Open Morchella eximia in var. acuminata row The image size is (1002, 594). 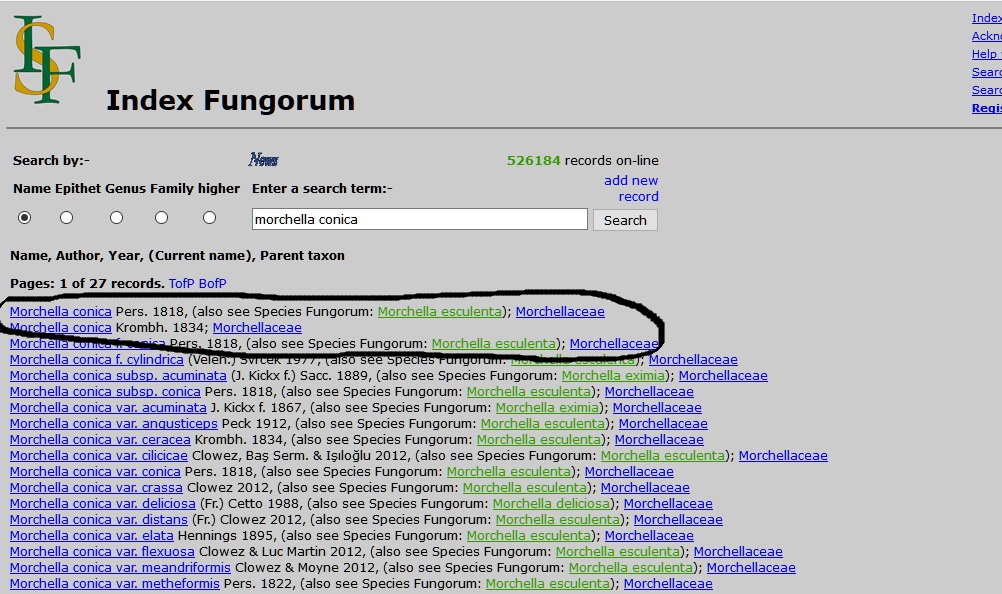click(x=548, y=407)
